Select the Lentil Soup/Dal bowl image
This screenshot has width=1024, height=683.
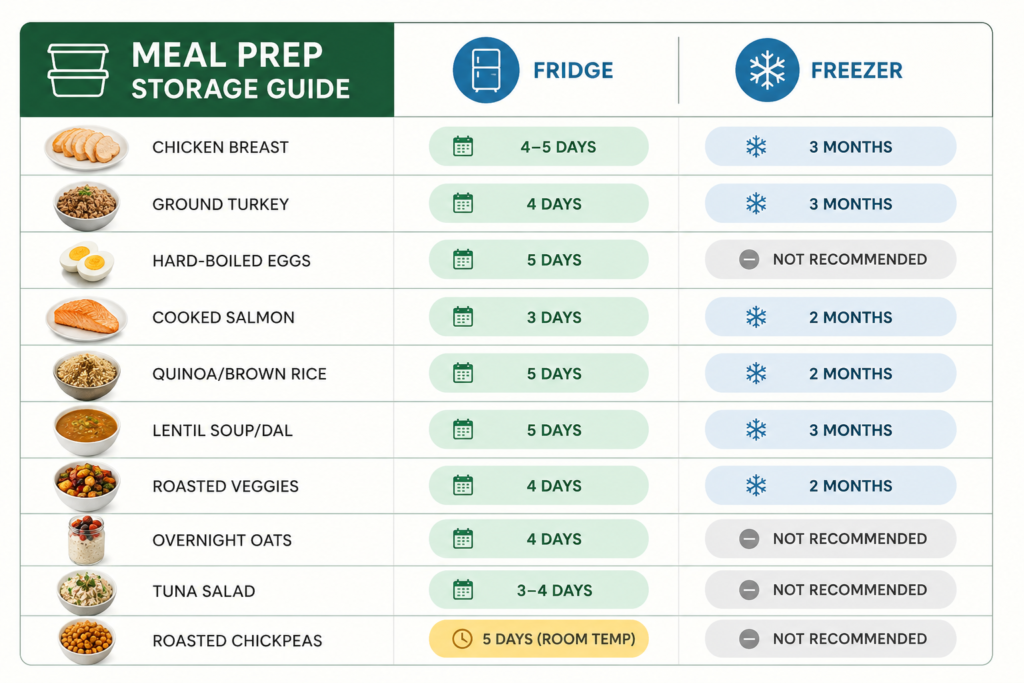coord(86,430)
